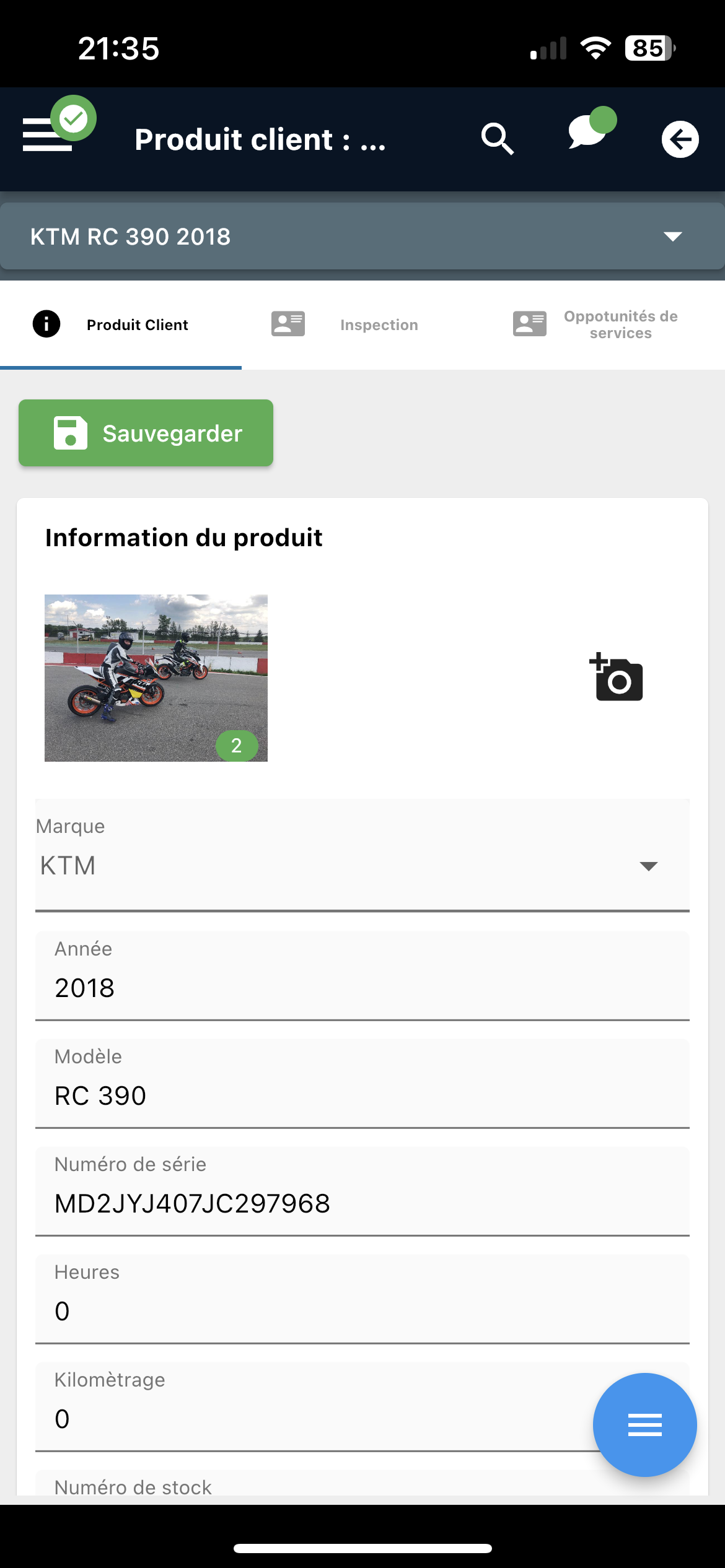Focus the Année field showing 2018
This screenshot has height=1568, width=725.
pos(362,976)
